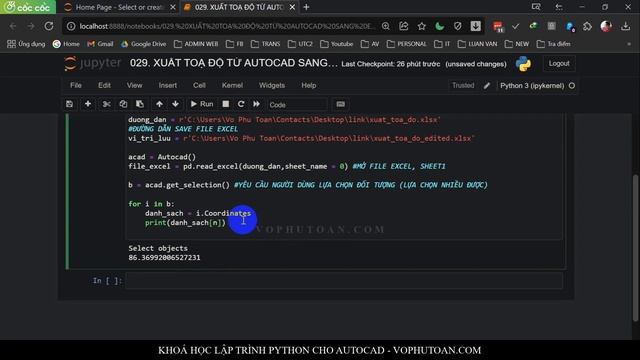The width and height of the screenshot is (640, 360).
Task: Open the TRANS bookmark folder
Action: pos(265,44)
